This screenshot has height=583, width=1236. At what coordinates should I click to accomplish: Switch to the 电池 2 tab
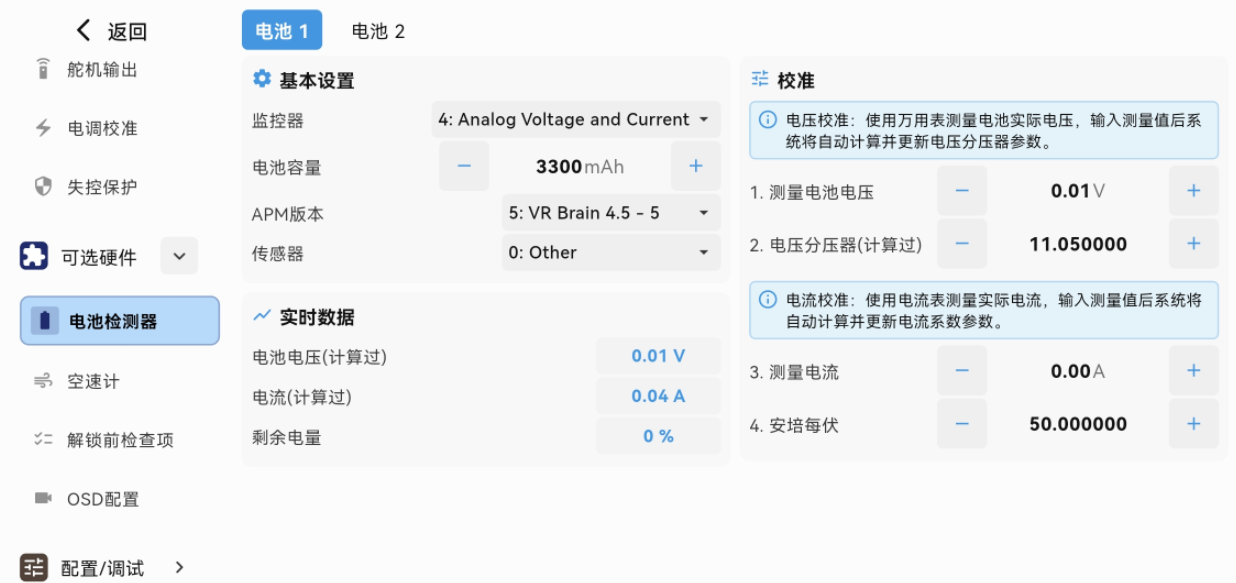[x=378, y=31]
